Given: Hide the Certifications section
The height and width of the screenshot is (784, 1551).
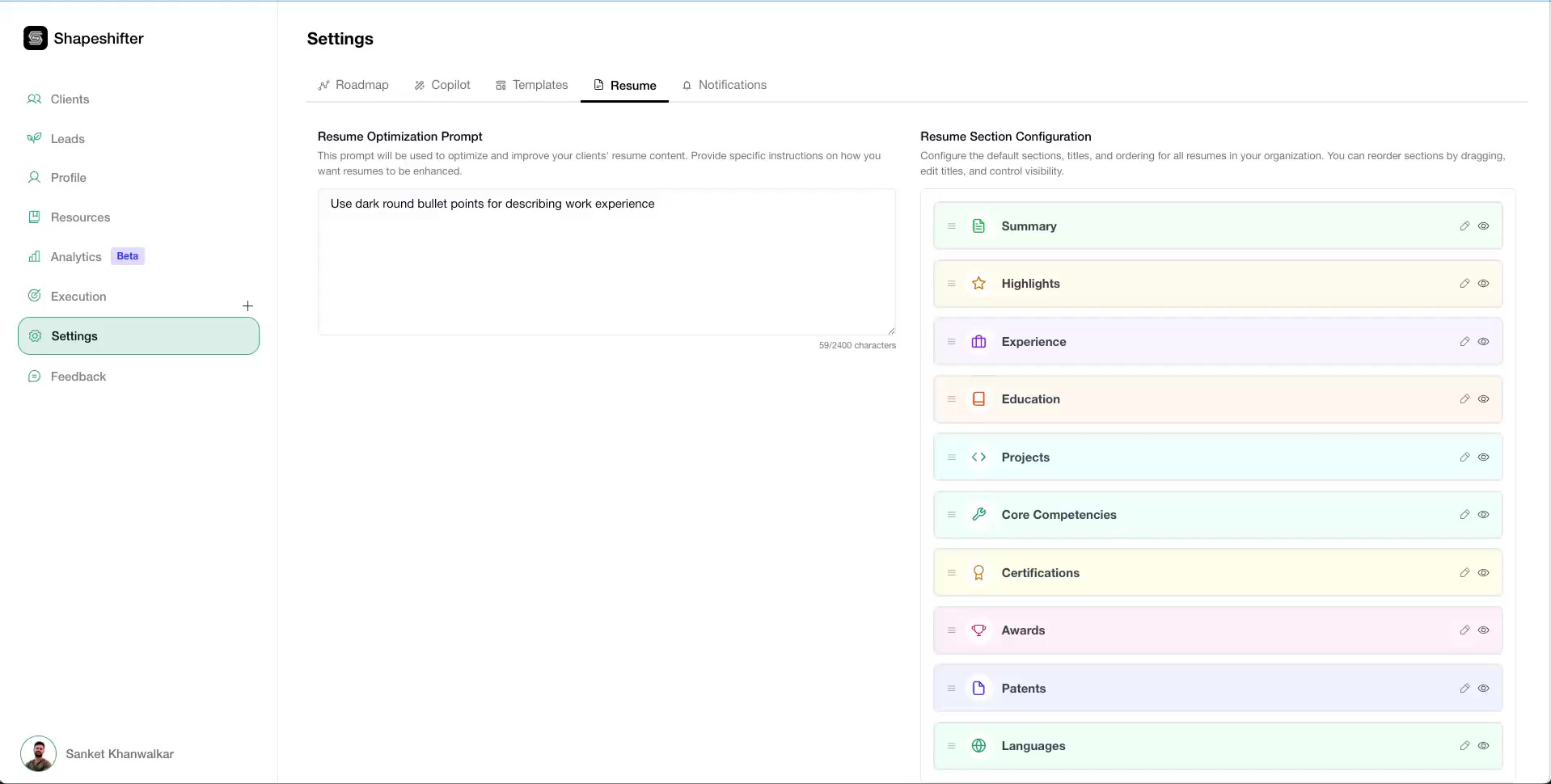Looking at the screenshot, I should tap(1484, 572).
